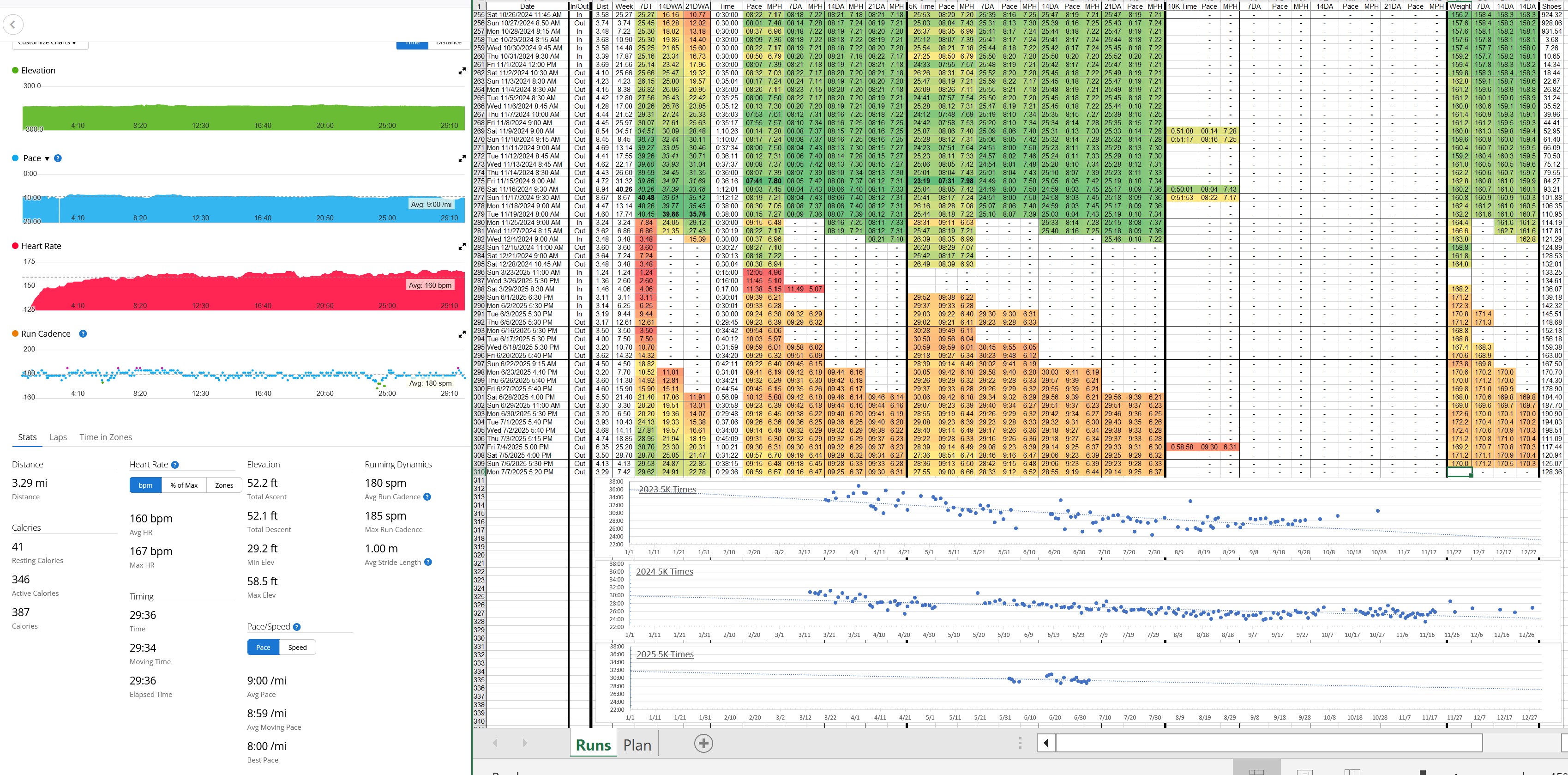
Task: Select row header 310
Action: point(479,472)
